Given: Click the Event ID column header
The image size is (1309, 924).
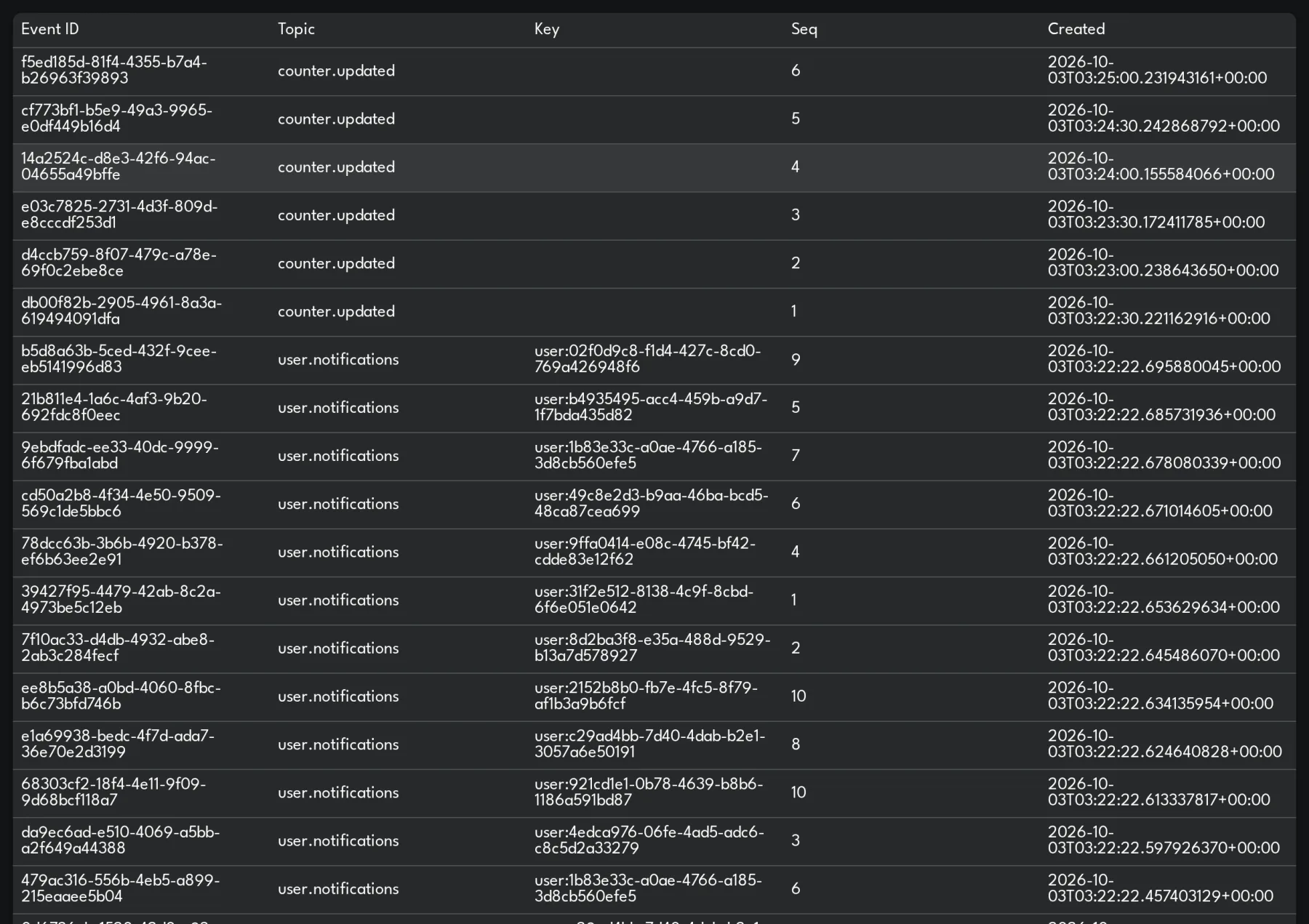Looking at the screenshot, I should pyautogui.click(x=50, y=29).
